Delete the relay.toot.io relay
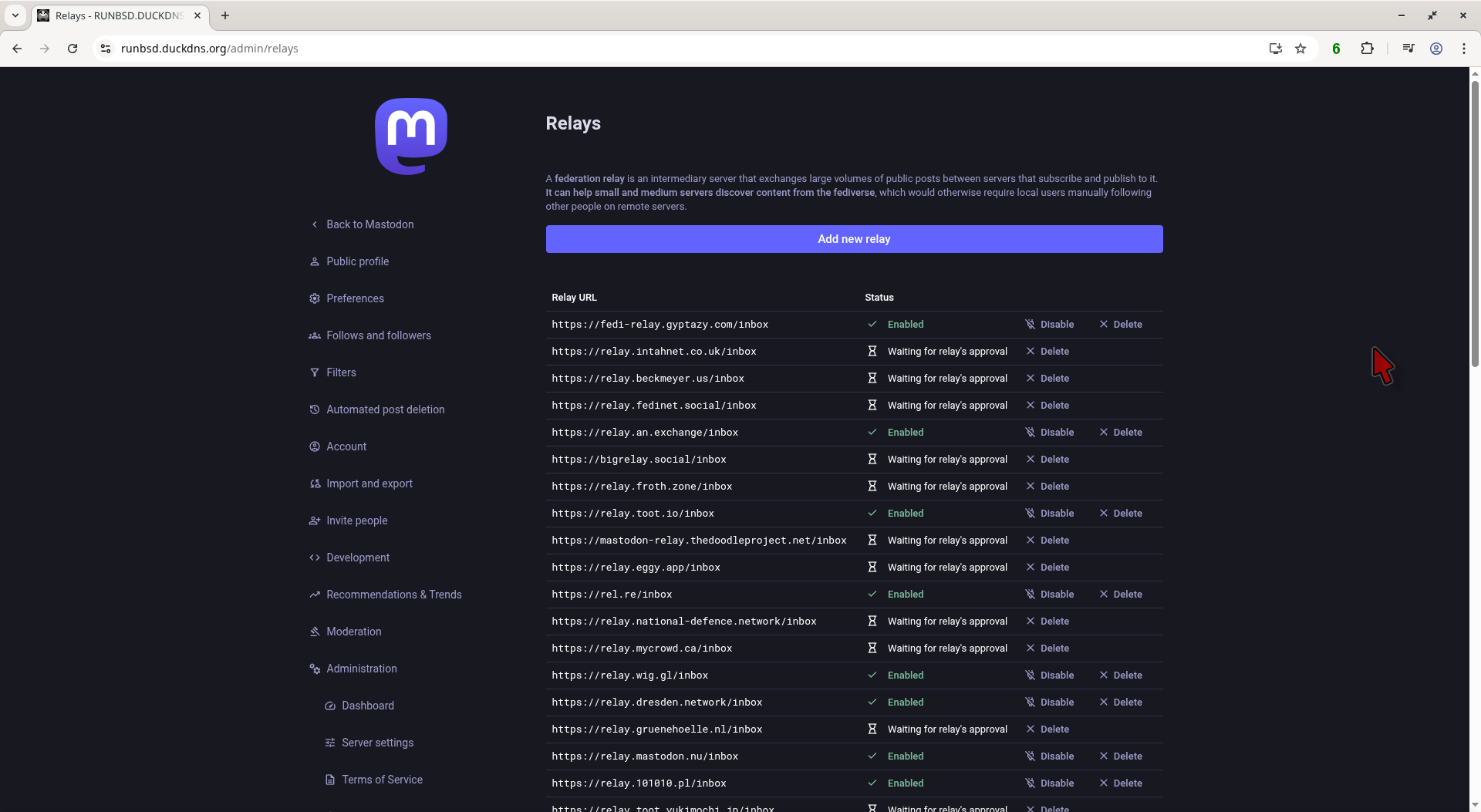The width and height of the screenshot is (1481, 812). point(1121,514)
